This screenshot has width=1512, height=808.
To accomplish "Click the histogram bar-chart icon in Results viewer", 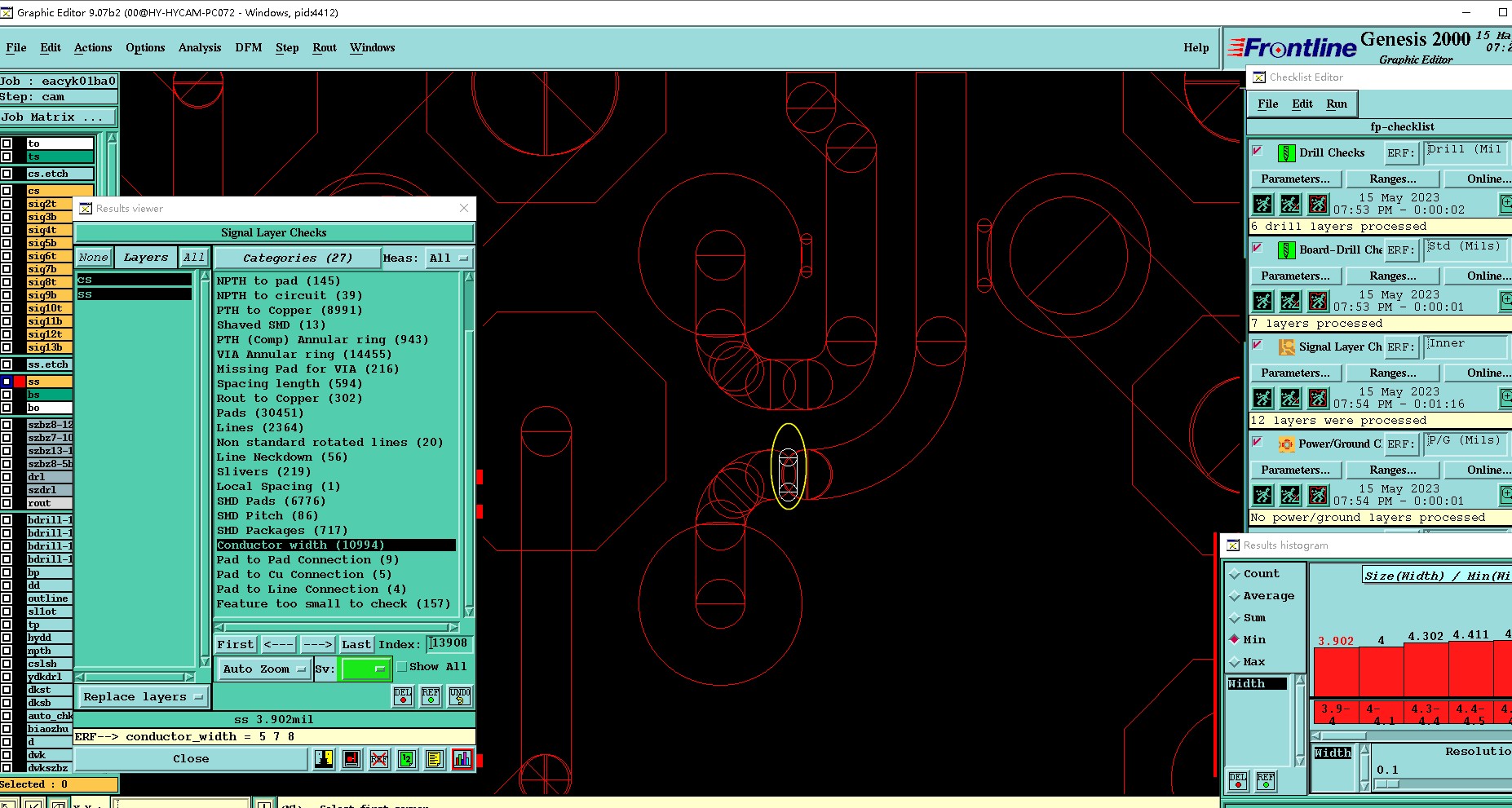I will pos(462,759).
